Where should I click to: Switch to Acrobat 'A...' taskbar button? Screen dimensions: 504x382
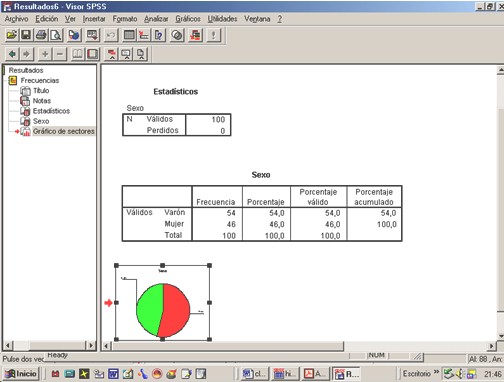[x=316, y=374]
